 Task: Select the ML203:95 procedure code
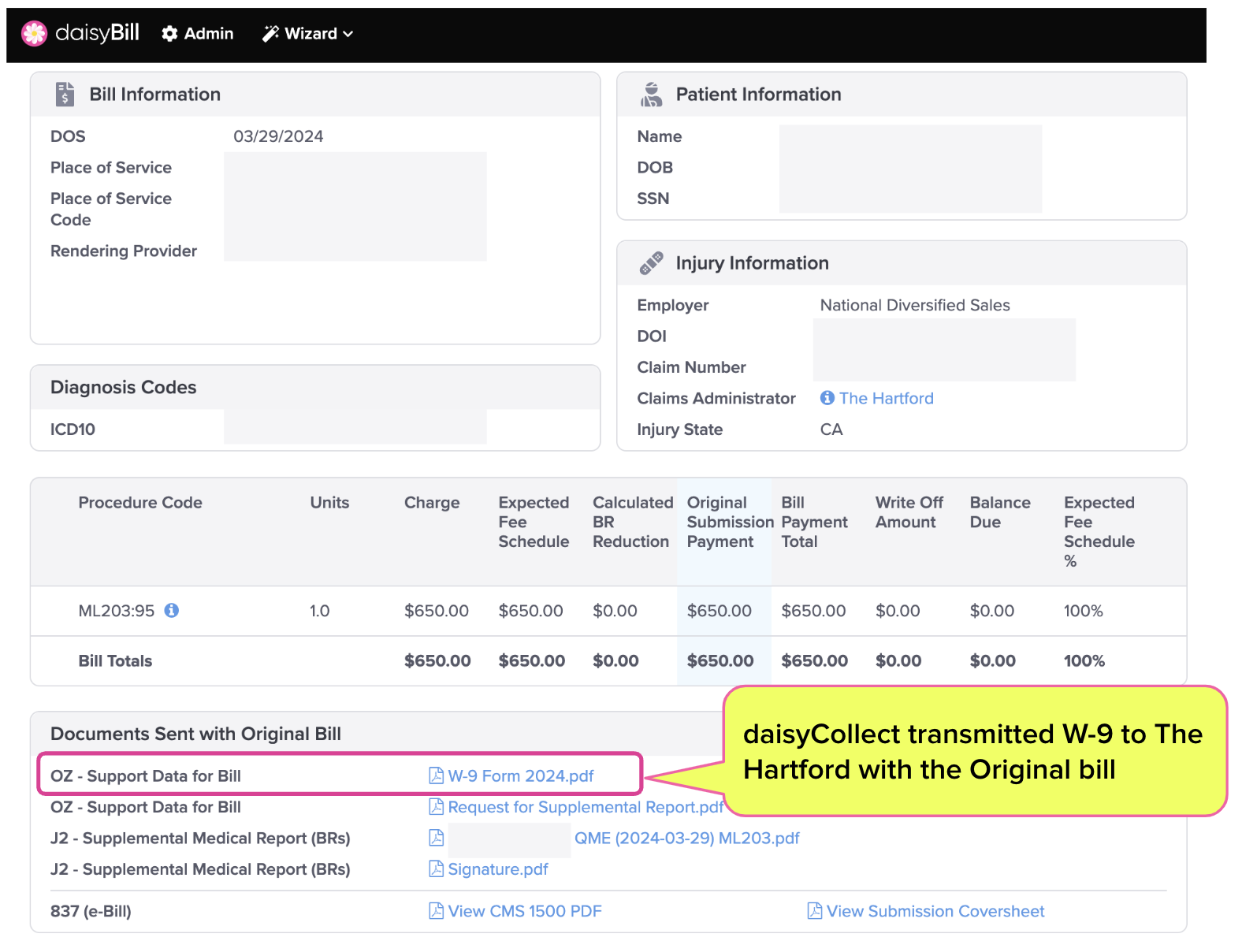point(117,610)
